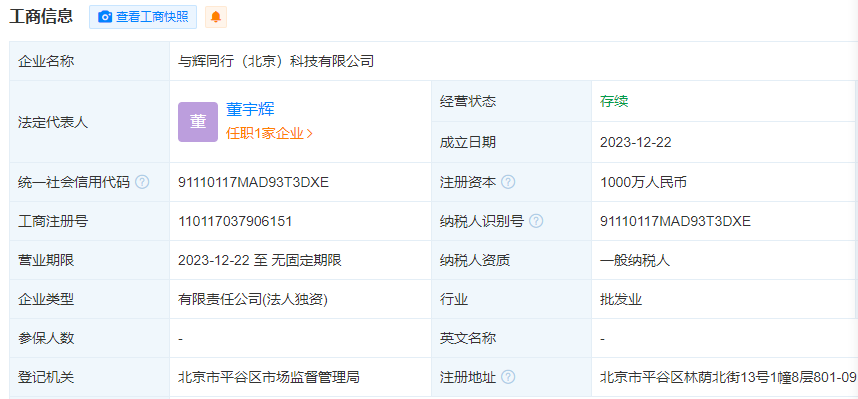
Task: Click establishment date 2023-12-22 value
Action: click(635, 143)
